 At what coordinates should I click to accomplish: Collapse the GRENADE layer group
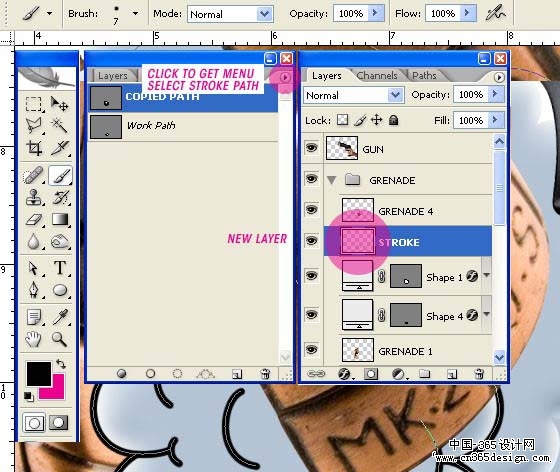click(x=331, y=180)
